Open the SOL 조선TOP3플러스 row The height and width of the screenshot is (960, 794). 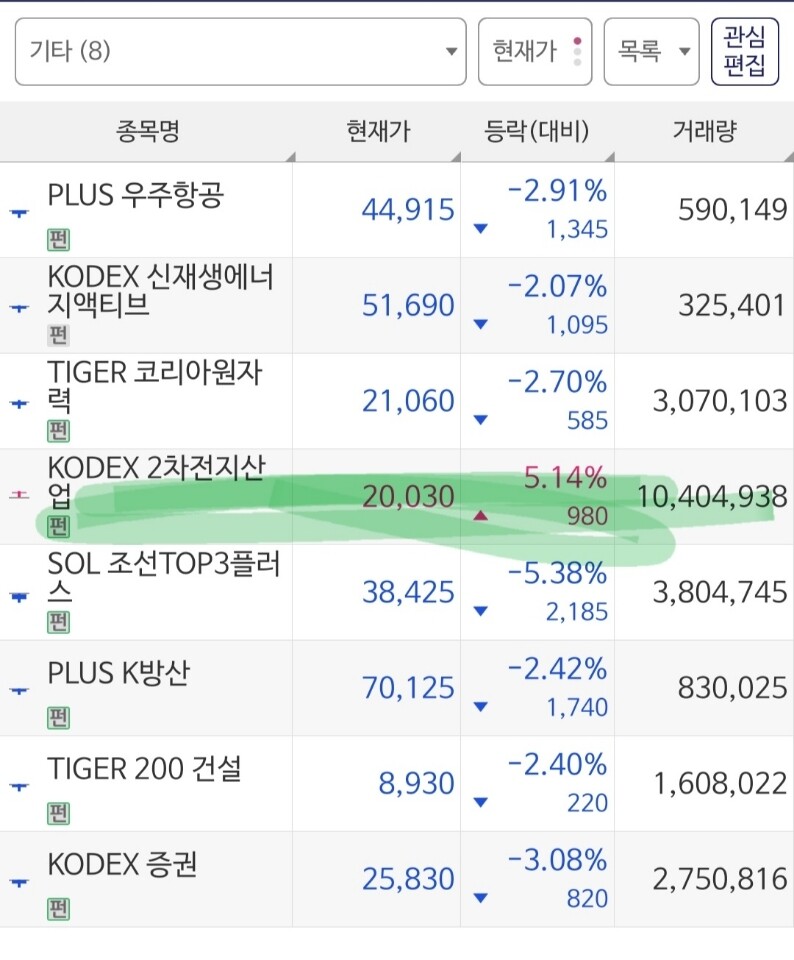tap(397, 592)
